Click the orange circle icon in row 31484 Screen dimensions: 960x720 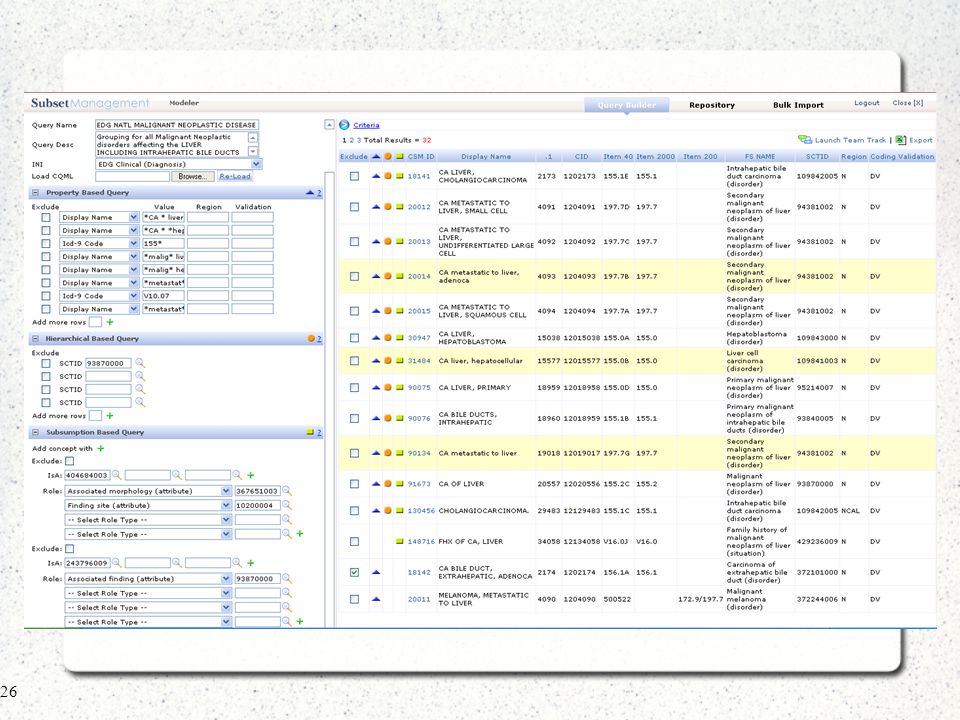pyautogui.click(x=388, y=361)
